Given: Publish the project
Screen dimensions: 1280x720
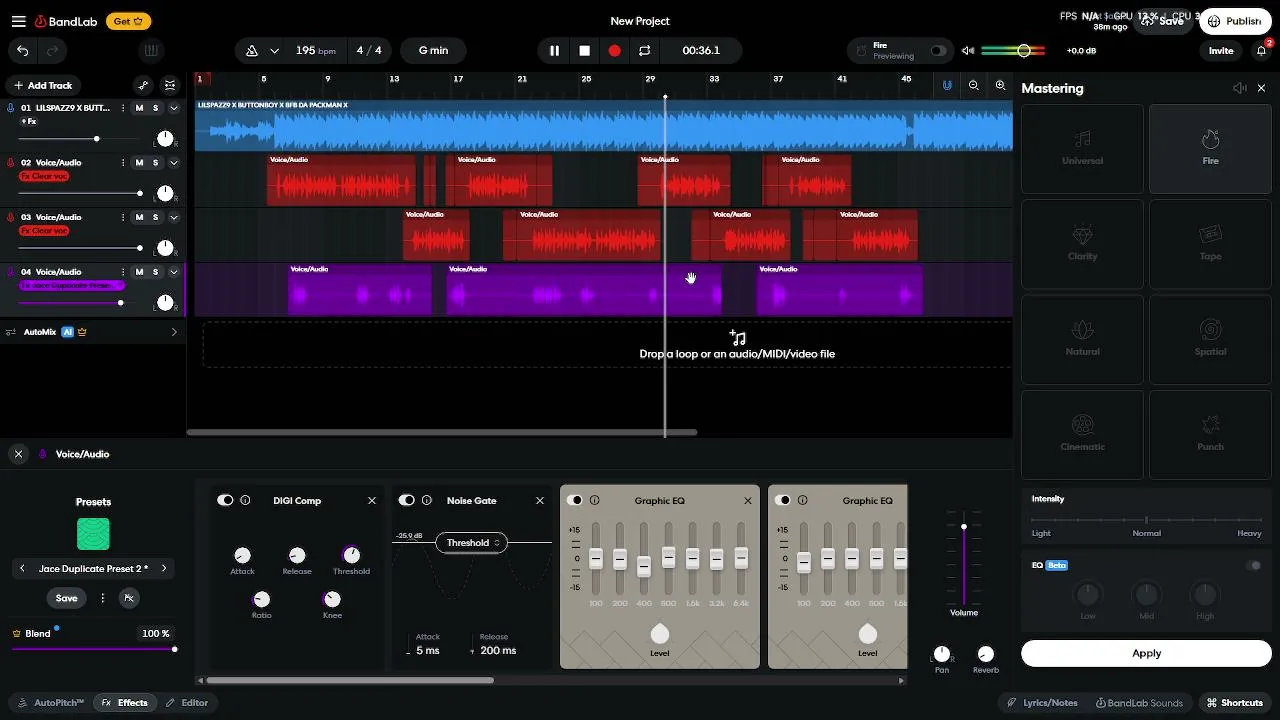Looking at the screenshot, I should pos(1235,21).
